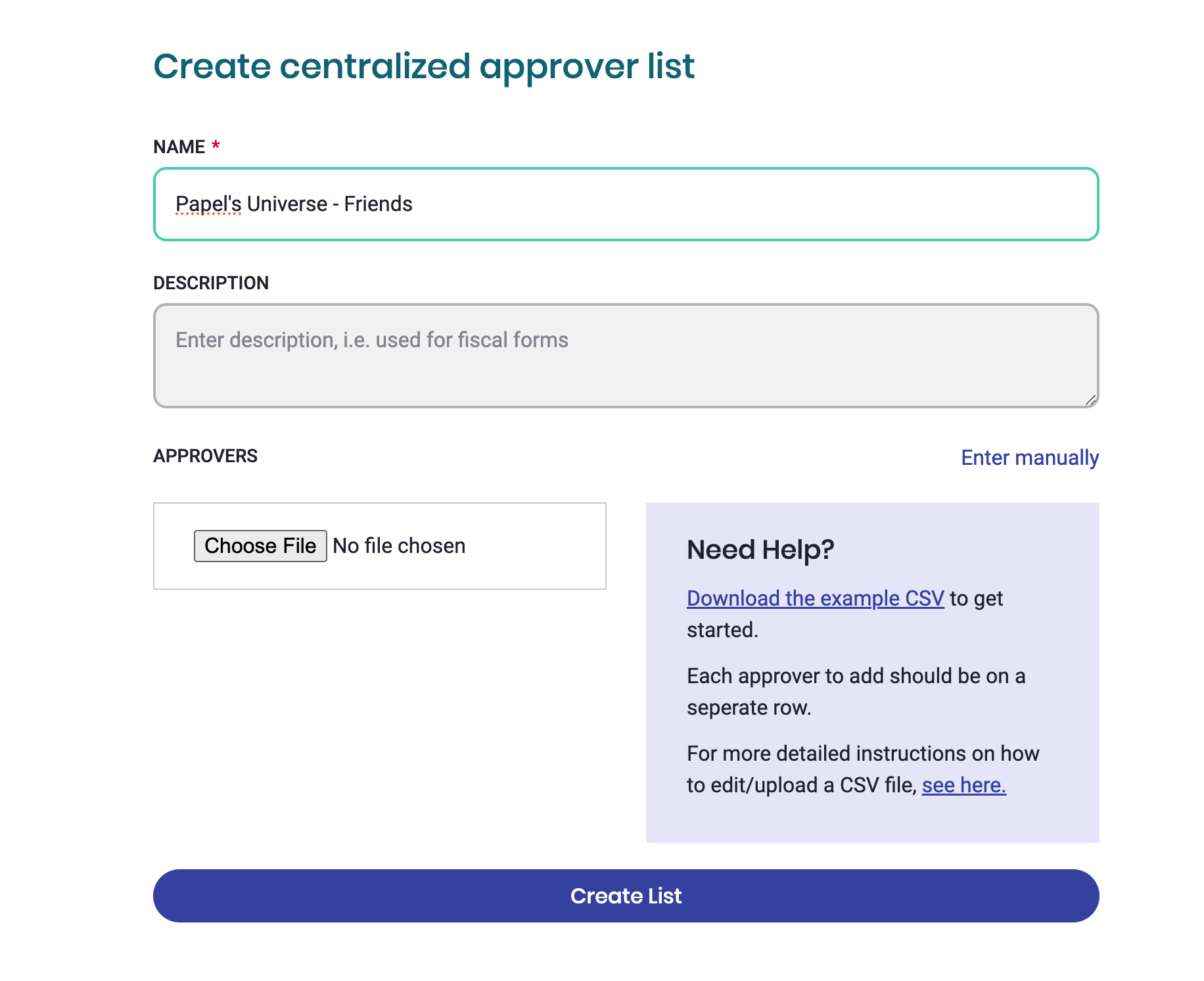Open the "see here" instructions link
Viewport: 1204px width, 981px height.
click(963, 785)
